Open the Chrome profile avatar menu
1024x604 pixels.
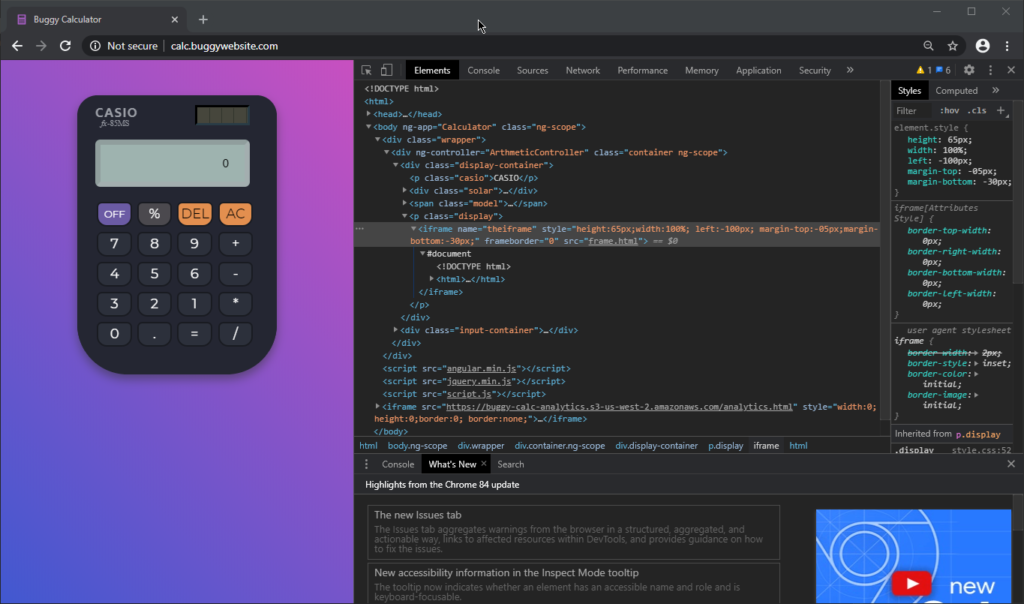pos(982,46)
